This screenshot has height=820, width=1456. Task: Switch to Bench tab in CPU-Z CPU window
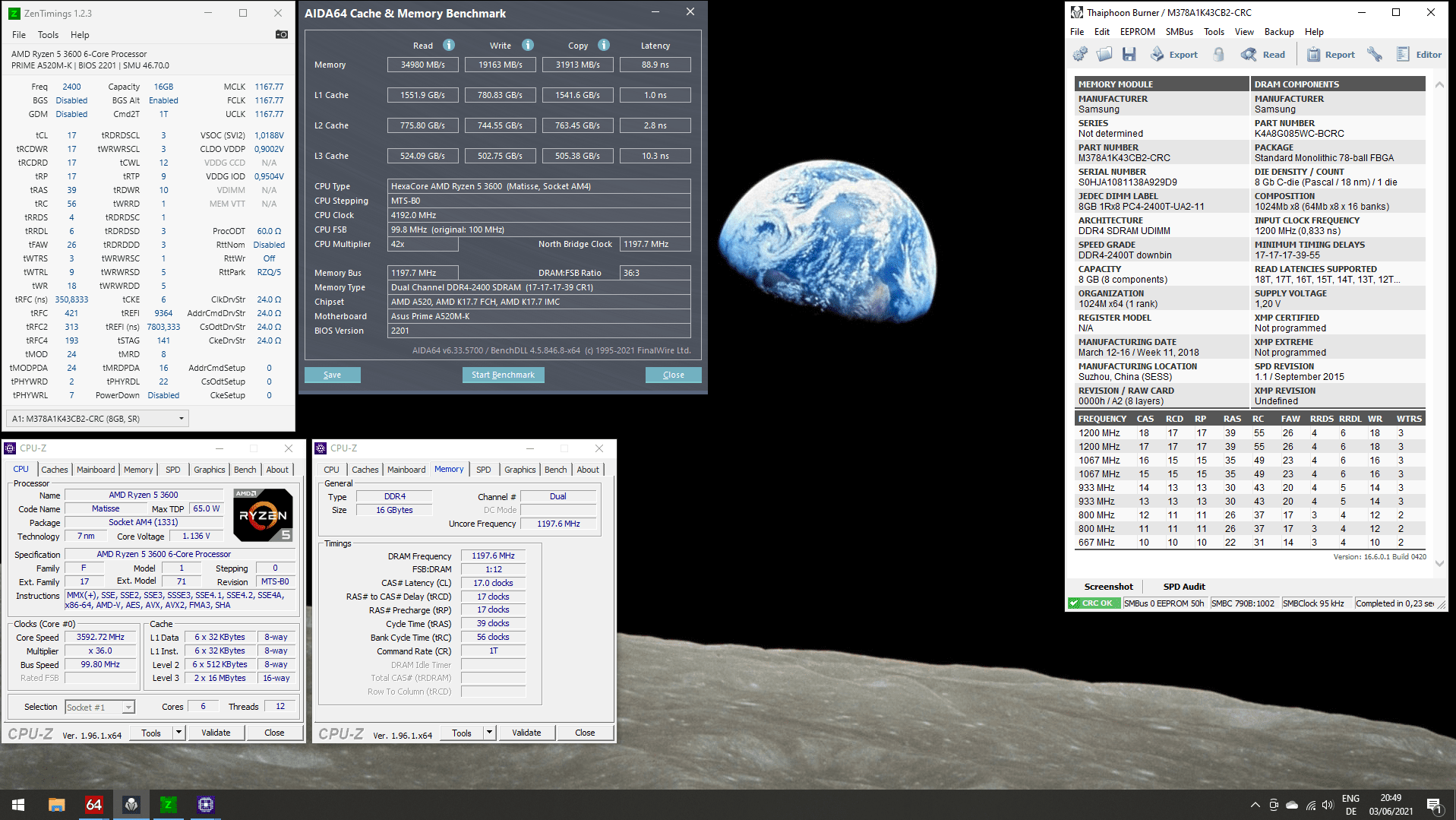tap(245, 470)
